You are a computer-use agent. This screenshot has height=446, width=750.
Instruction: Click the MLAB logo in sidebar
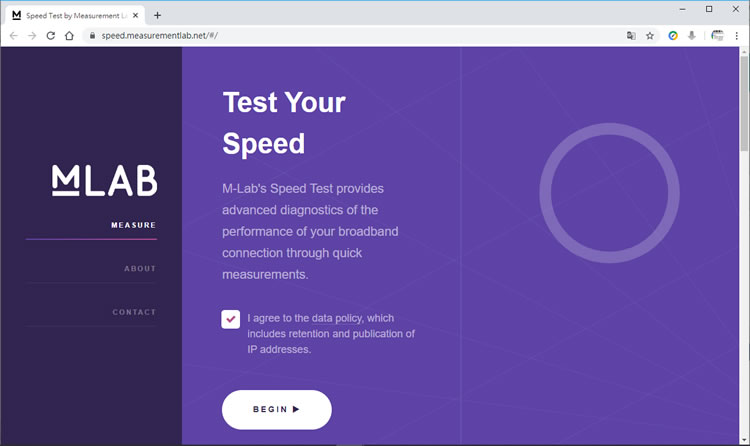click(104, 180)
